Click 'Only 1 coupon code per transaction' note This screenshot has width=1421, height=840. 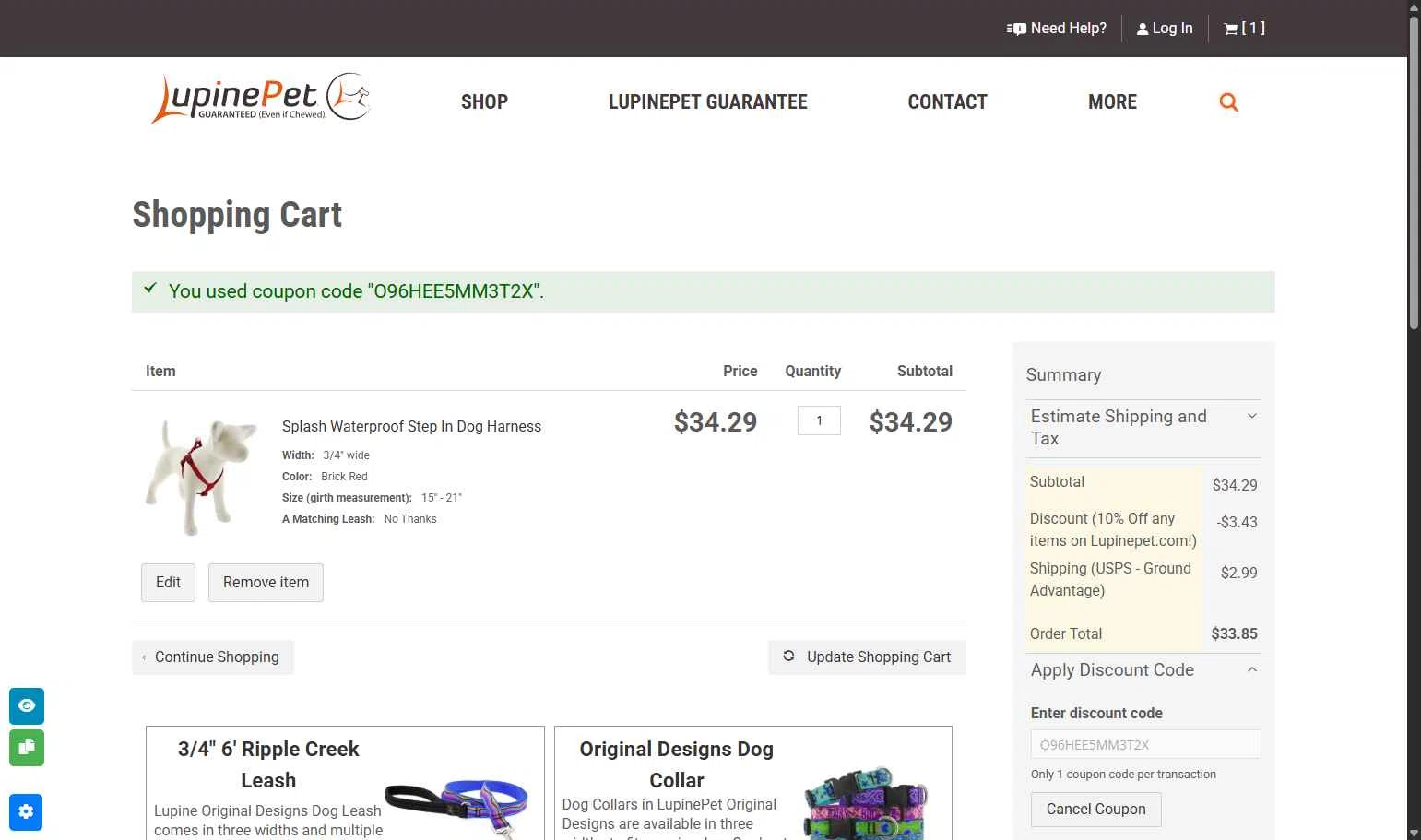(1123, 775)
